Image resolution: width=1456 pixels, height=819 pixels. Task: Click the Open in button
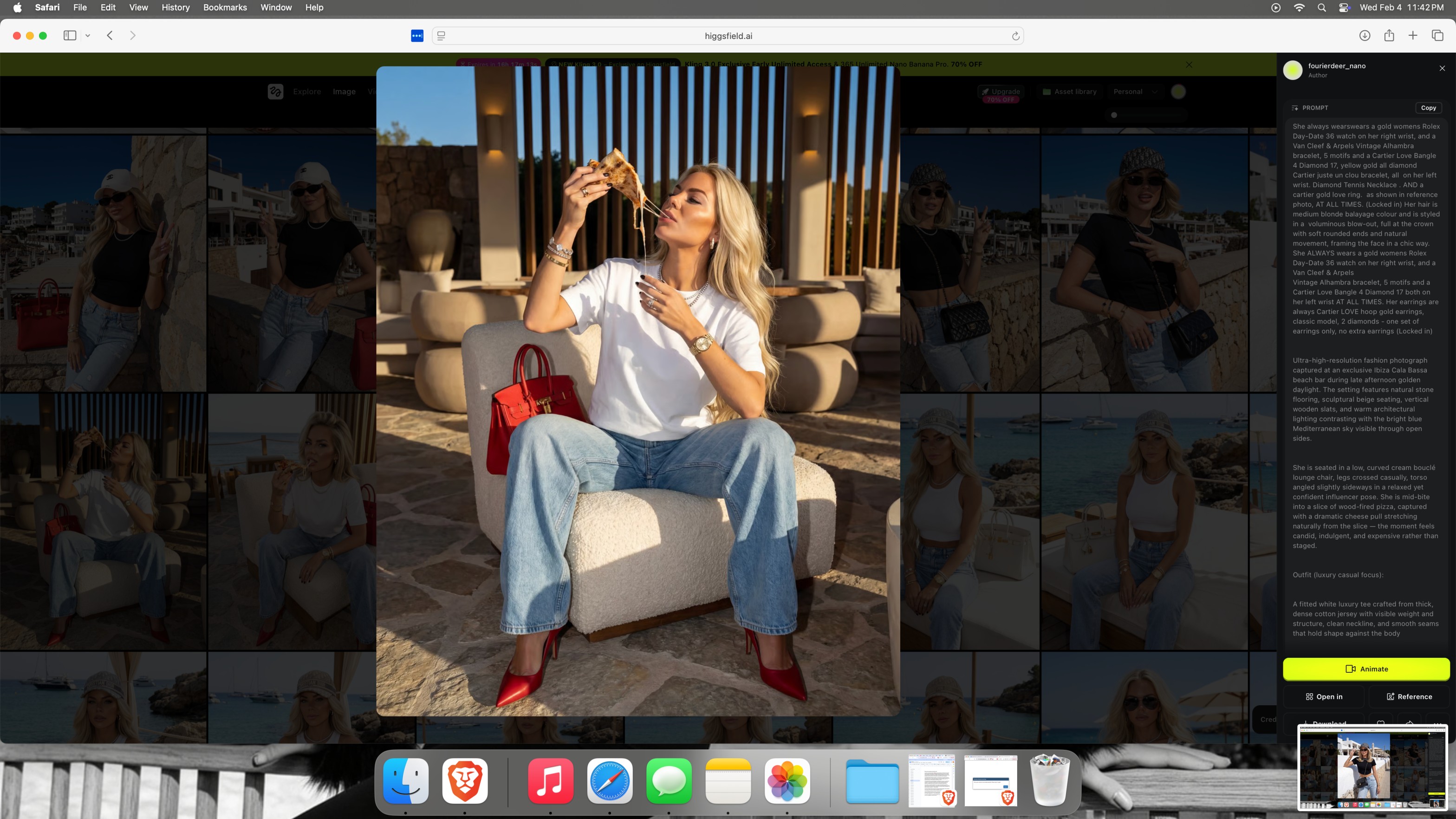(x=1323, y=696)
